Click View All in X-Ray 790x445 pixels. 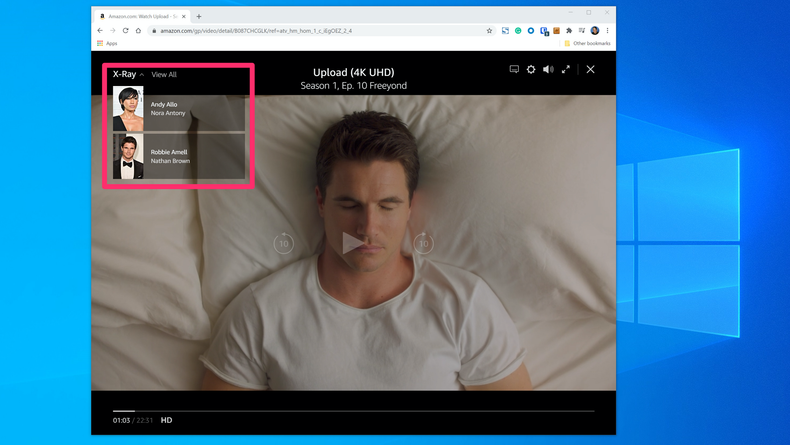click(x=164, y=75)
